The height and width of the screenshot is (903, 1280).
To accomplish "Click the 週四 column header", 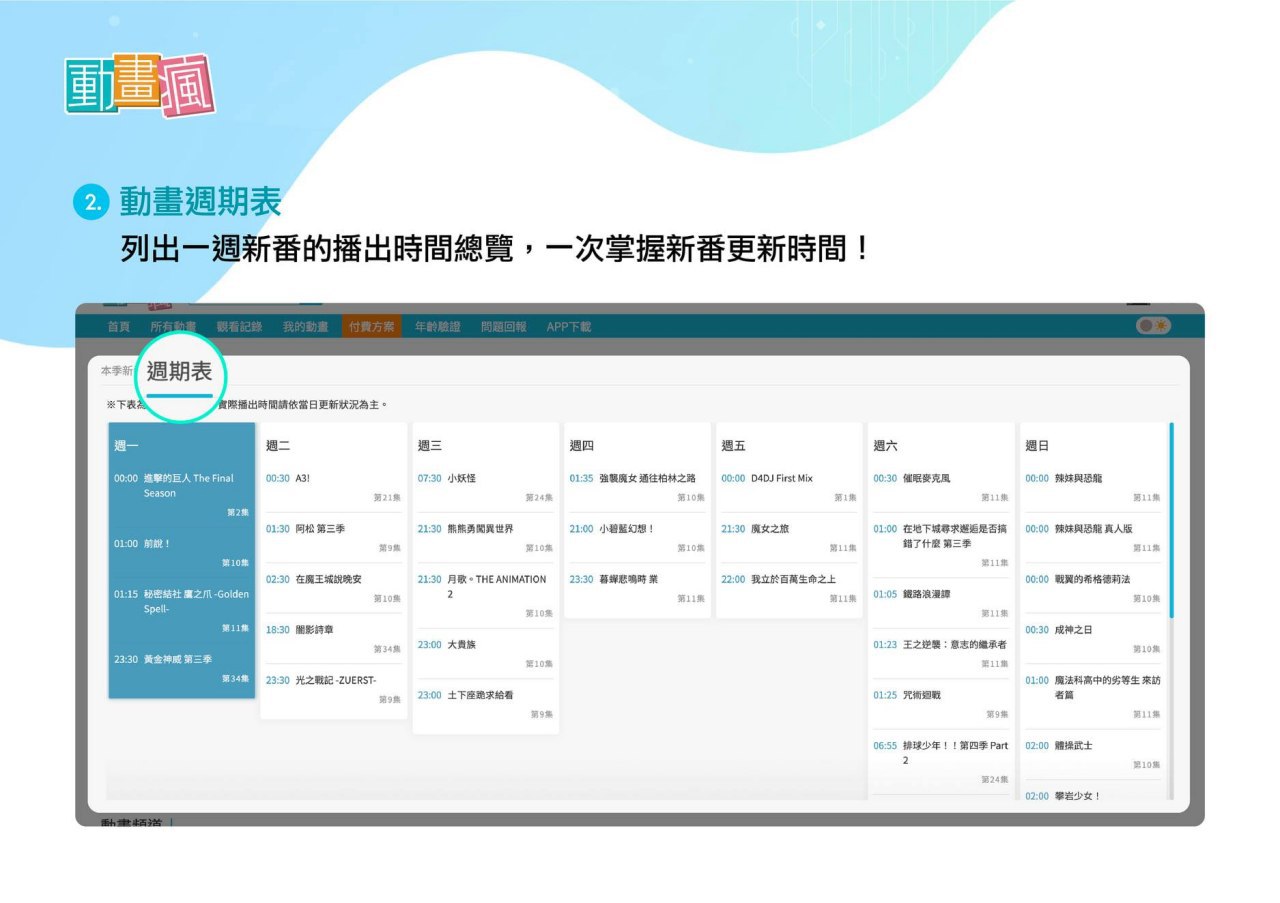I will [582, 446].
